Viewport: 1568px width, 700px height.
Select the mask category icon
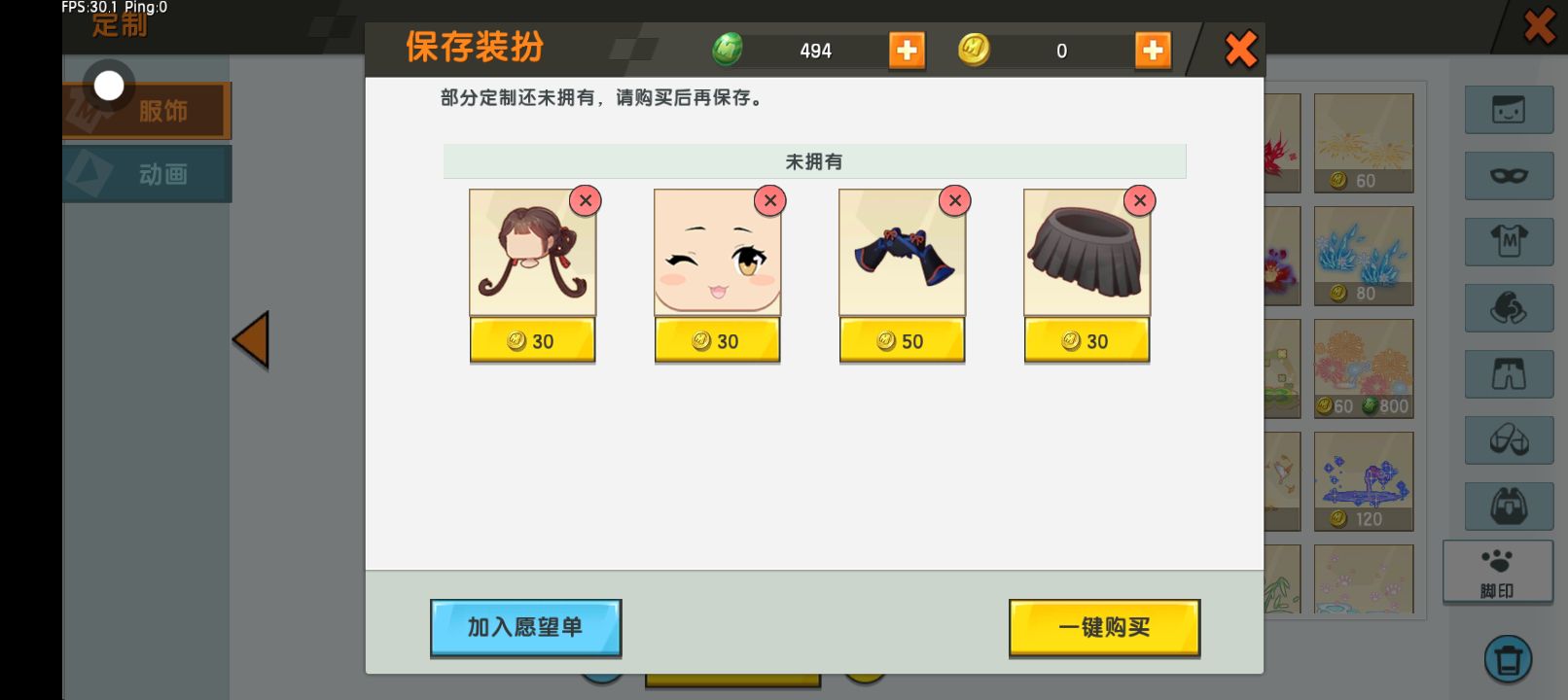1509,176
